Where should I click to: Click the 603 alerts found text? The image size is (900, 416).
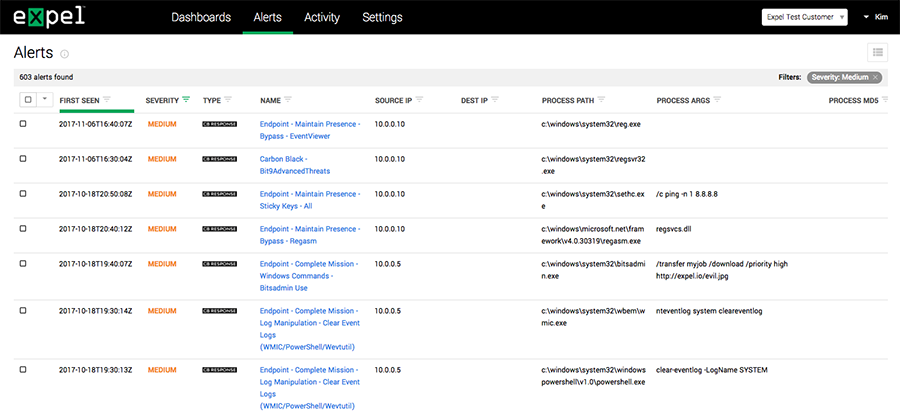46,77
